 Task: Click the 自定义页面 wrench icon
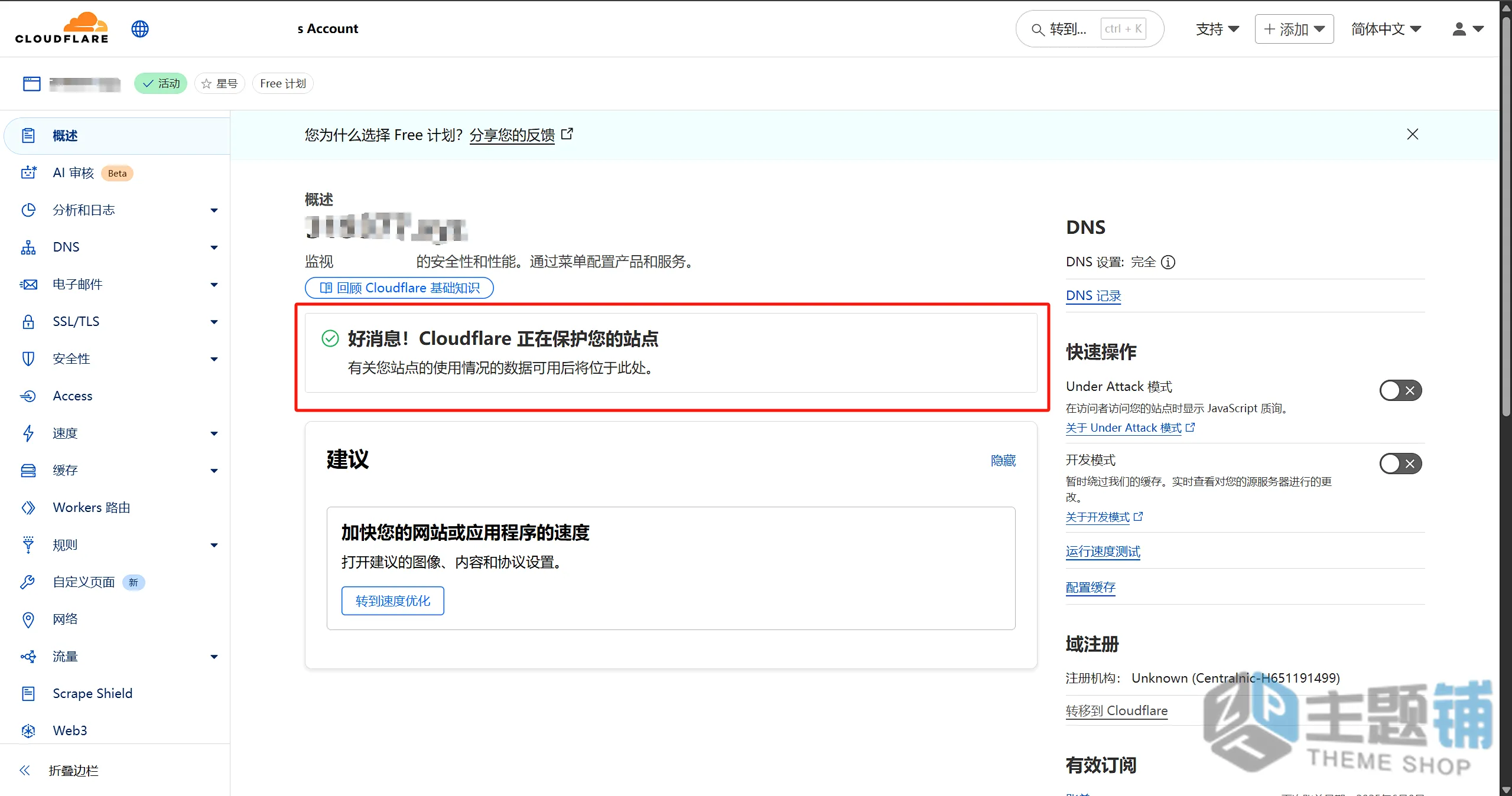pyautogui.click(x=28, y=582)
